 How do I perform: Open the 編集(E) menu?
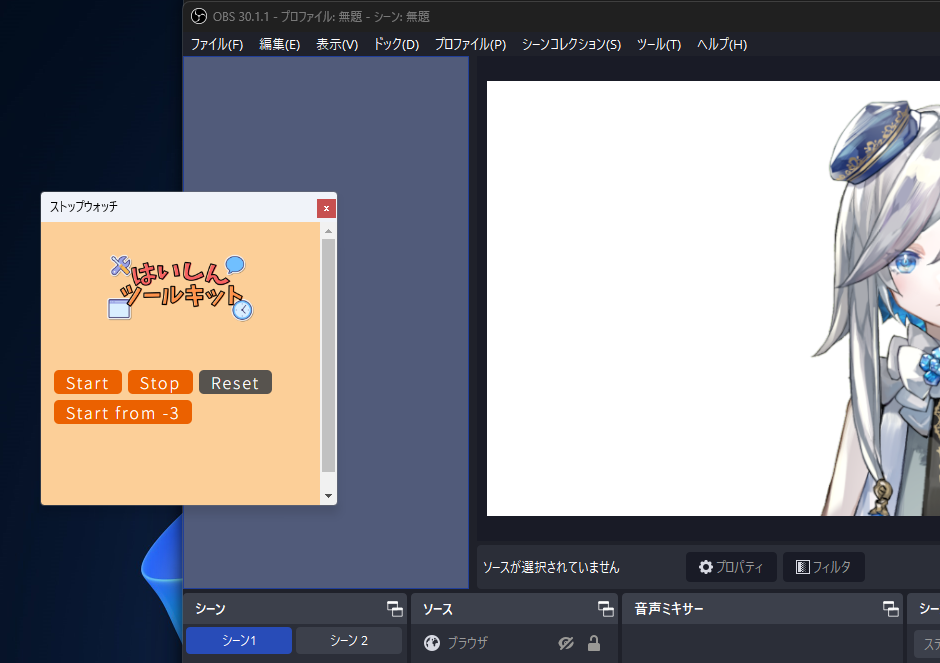(280, 44)
